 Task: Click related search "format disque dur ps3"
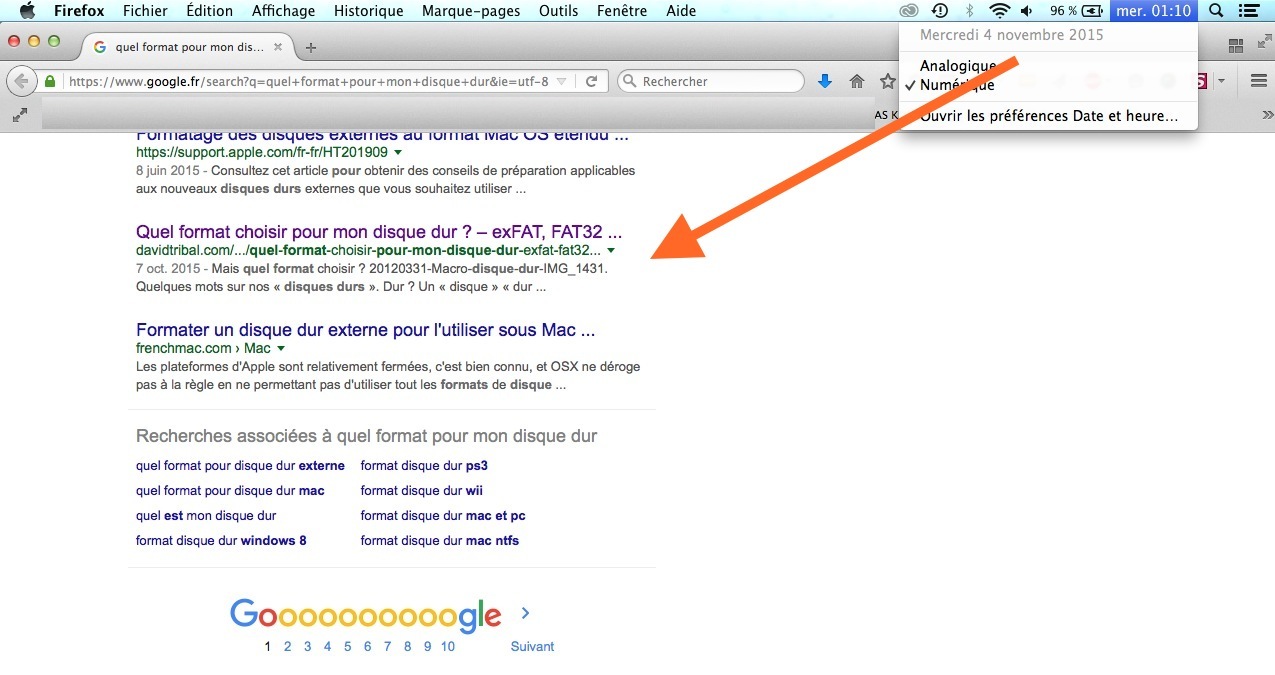424,466
